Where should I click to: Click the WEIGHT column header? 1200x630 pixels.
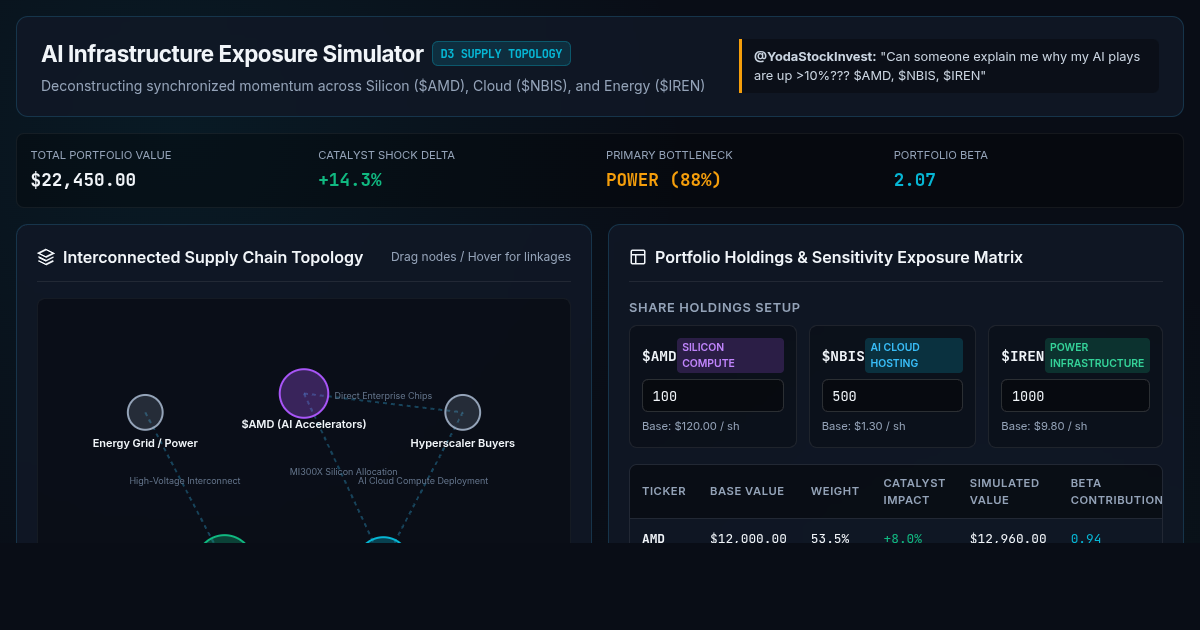835,491
